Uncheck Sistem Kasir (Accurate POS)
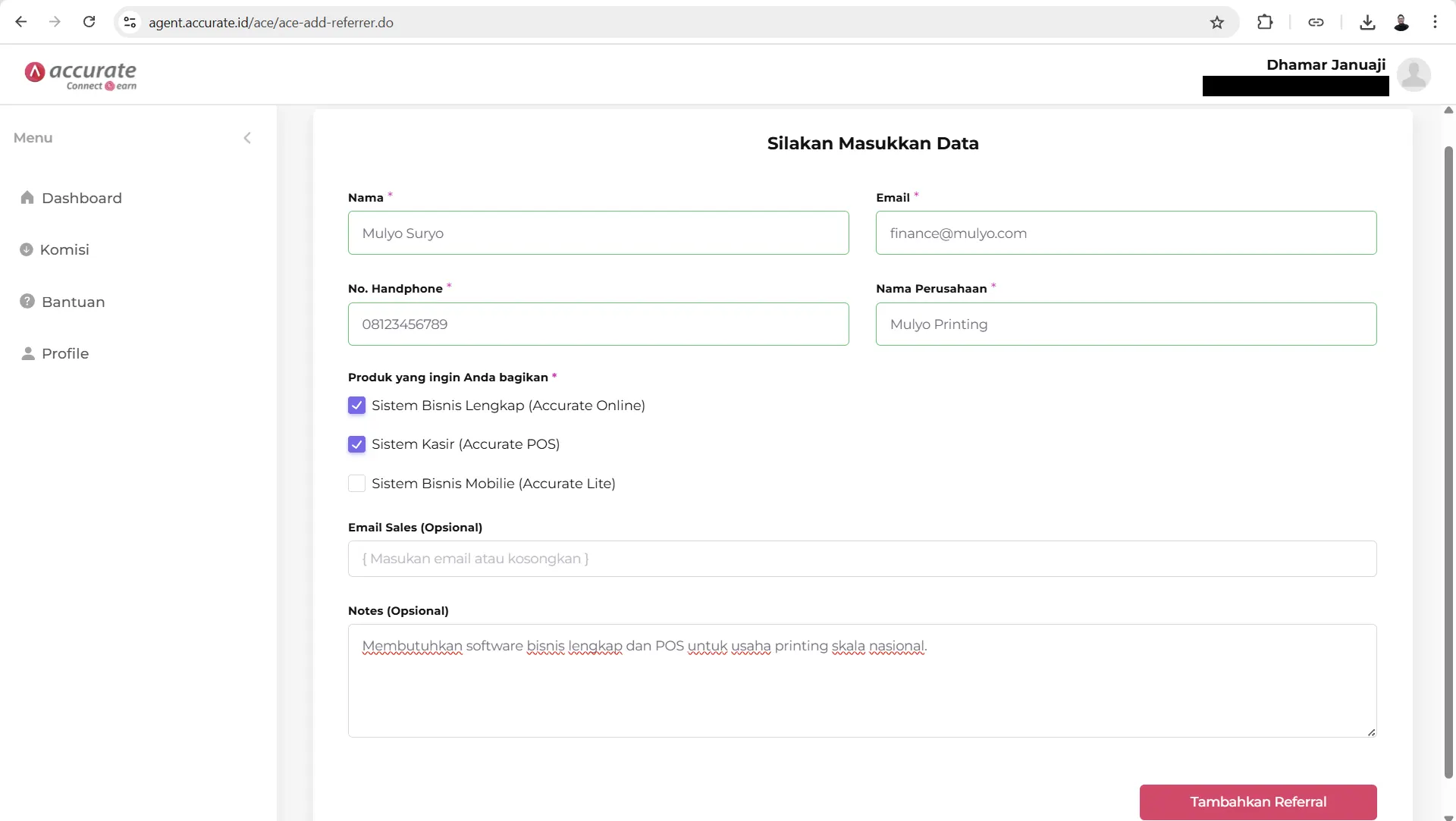 [356, 444]
